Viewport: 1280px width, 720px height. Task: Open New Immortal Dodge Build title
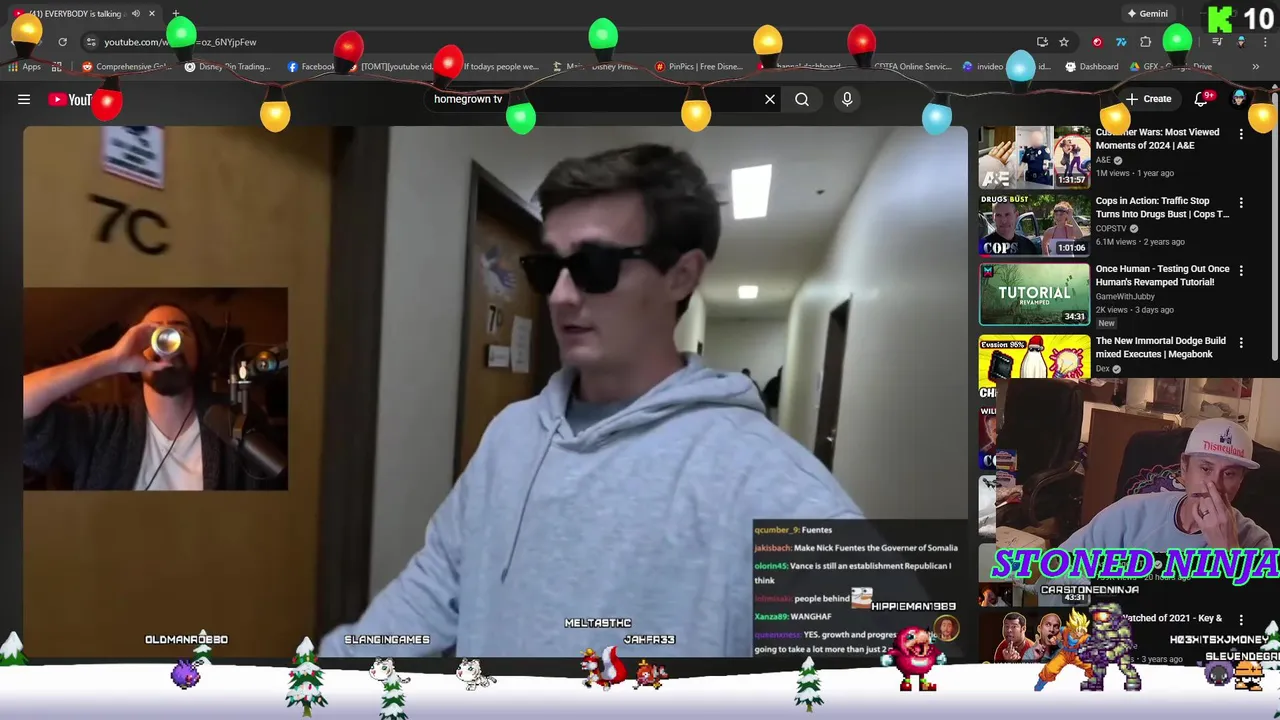pos(1160,347)
